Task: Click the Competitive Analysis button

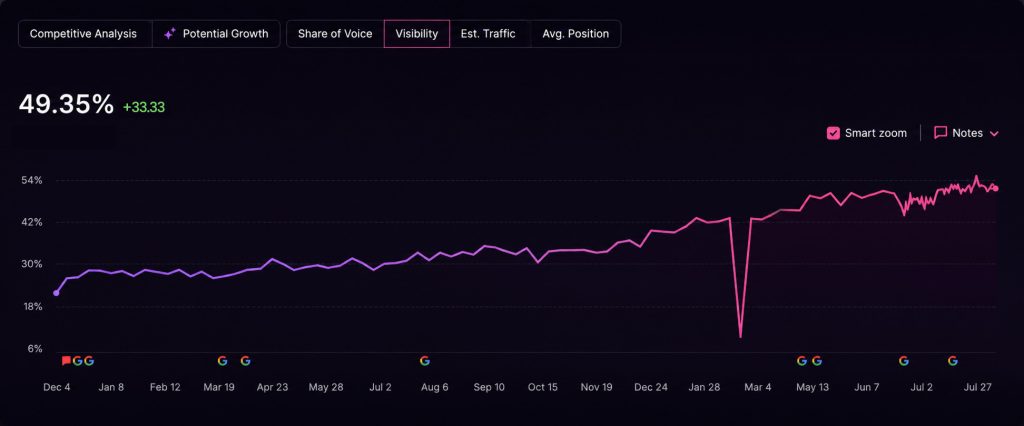Action: click(84, 34)
